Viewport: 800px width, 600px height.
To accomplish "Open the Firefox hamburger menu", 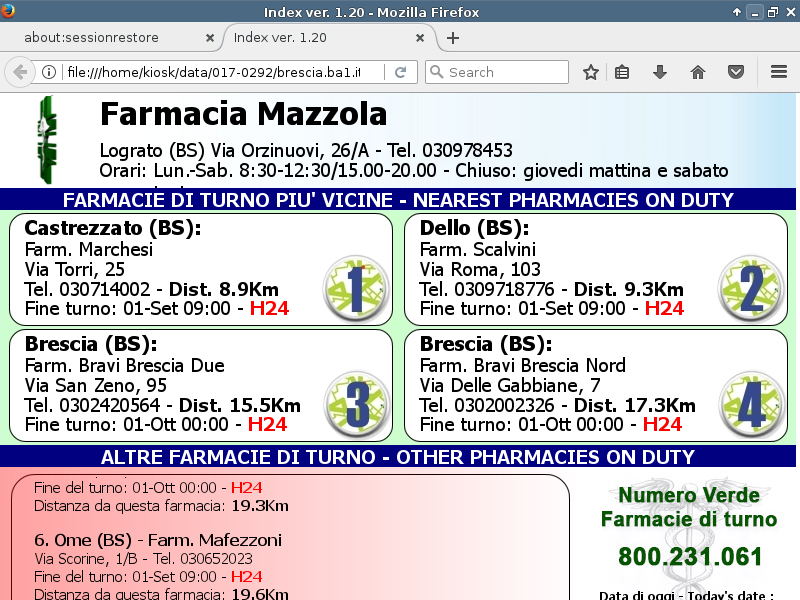I will pos(779,72).
